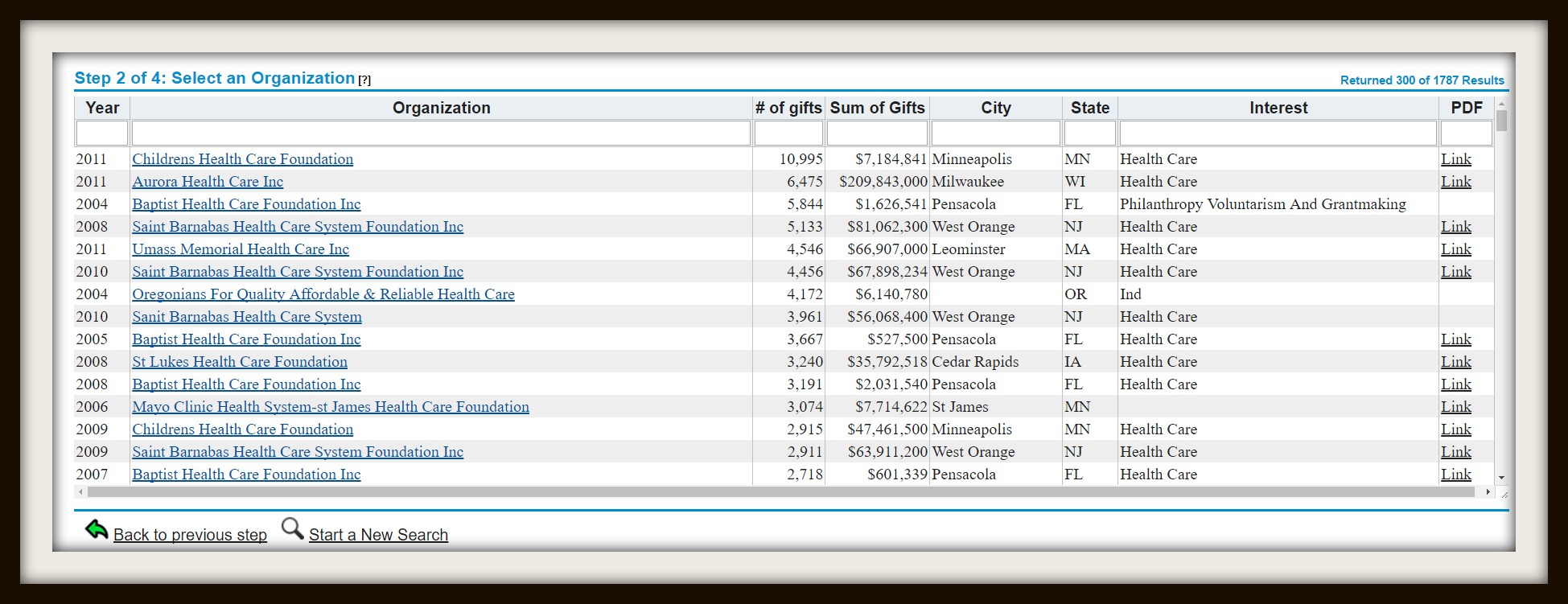Focus the # of gifts filter field
The image size is (1568, 604).
coord(788,133)
